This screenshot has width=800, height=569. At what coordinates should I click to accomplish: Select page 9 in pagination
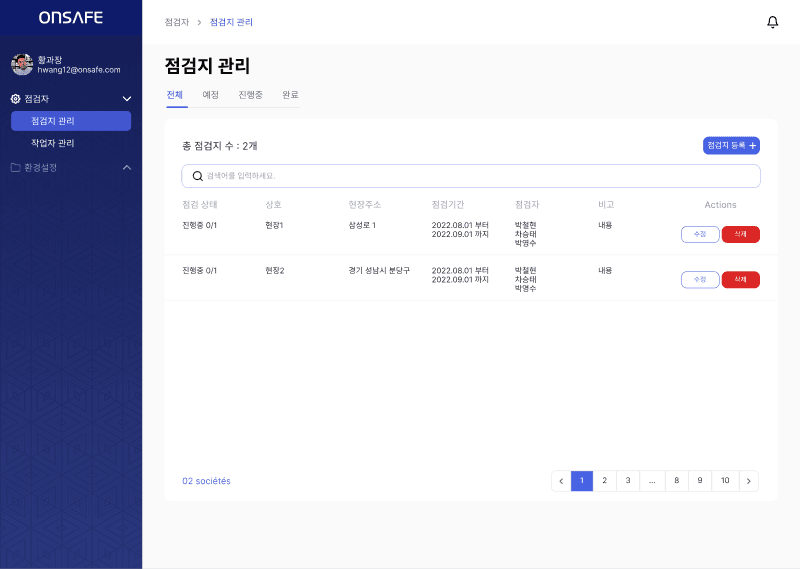click(x=700, y=481)
